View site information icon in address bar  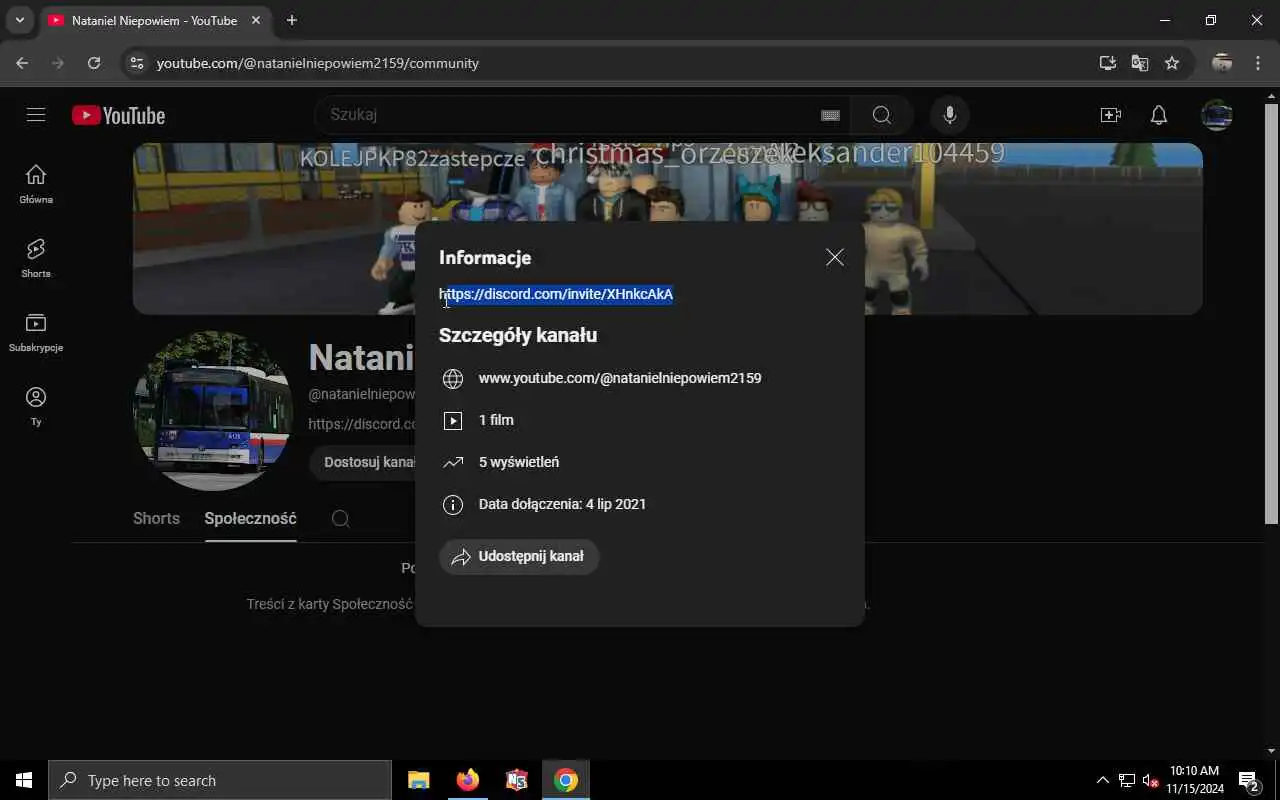[x=137, y=63]
